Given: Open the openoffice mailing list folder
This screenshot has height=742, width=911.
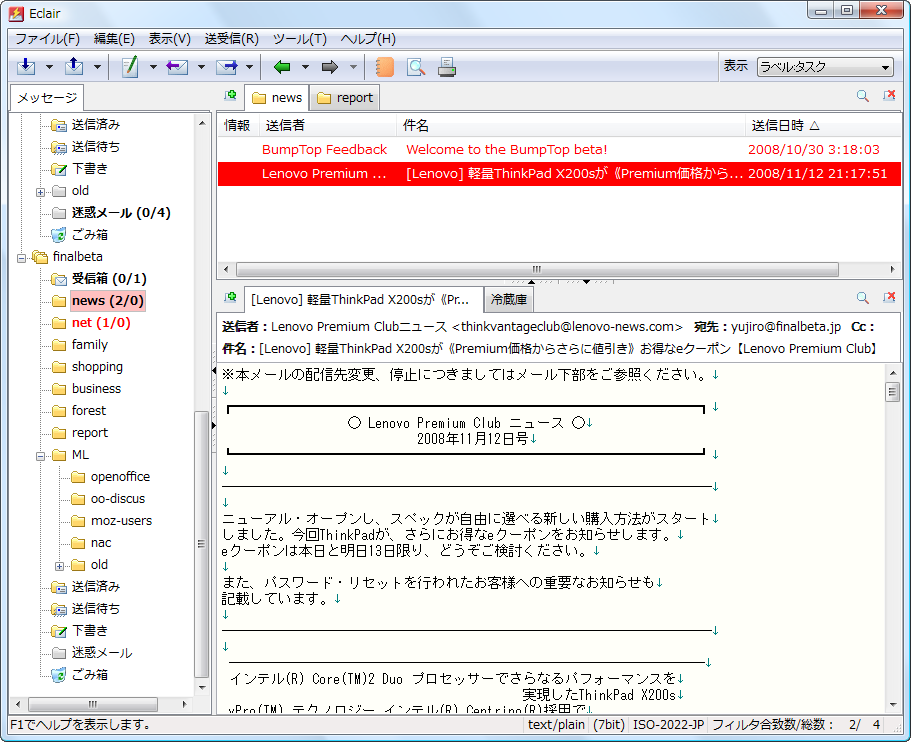Looking at the screenshot, I should [120, 476].
